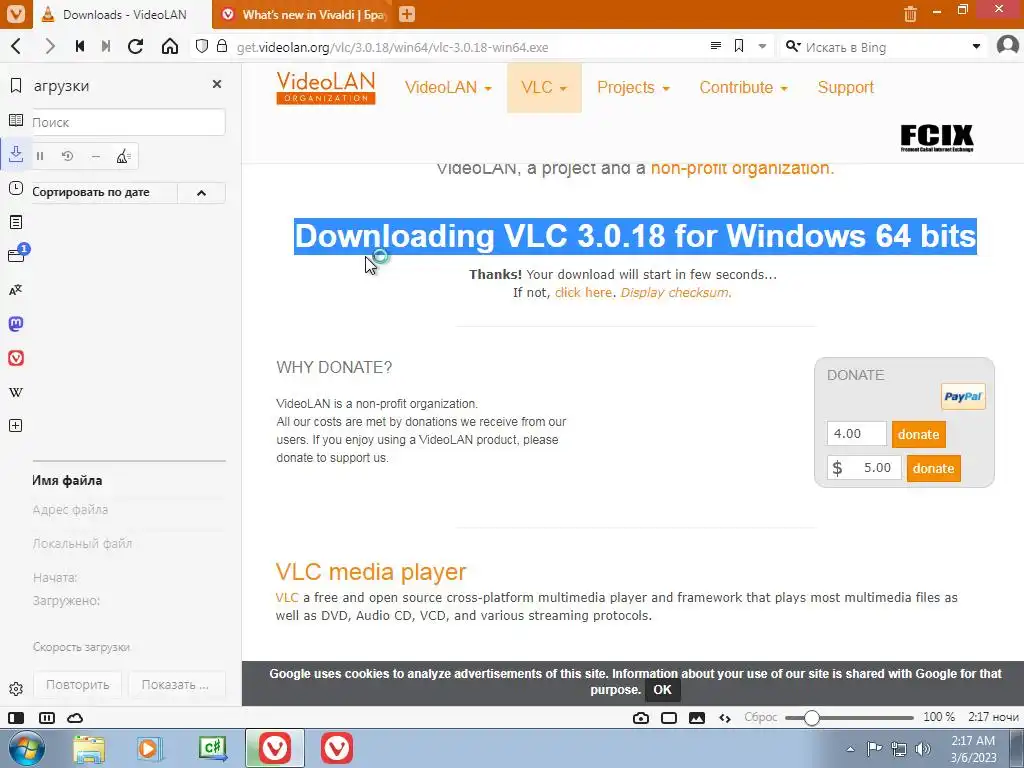Open Projects navigation menu
1024x768 pixels.
pos(633,88)
